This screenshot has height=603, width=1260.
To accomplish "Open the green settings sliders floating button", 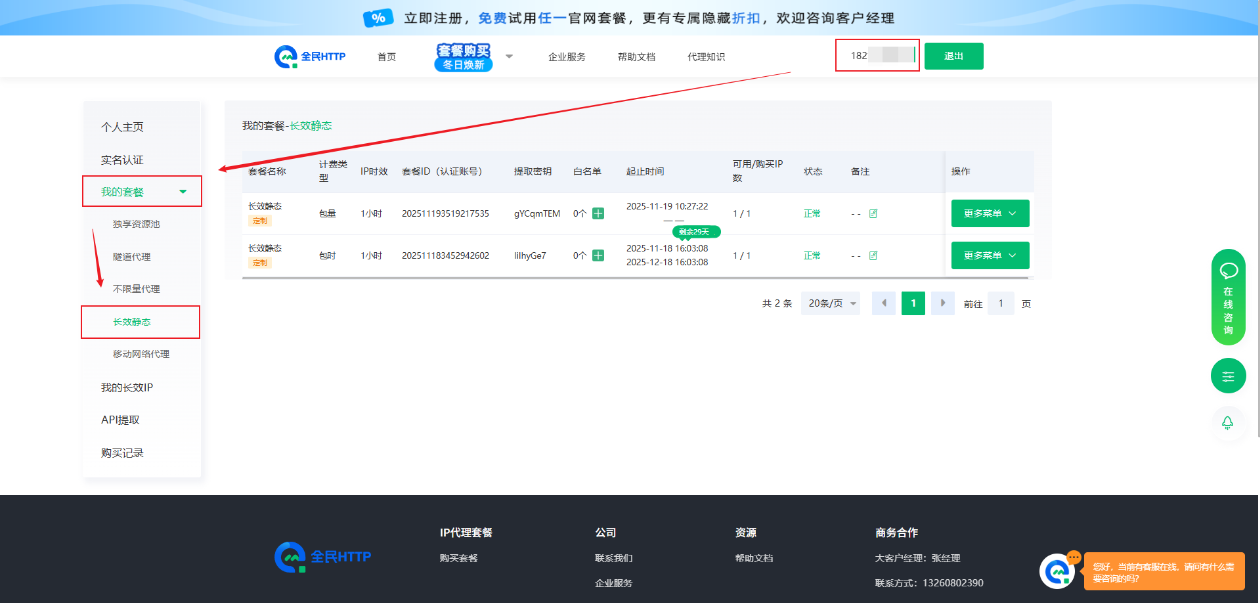I will point(1228,376).
